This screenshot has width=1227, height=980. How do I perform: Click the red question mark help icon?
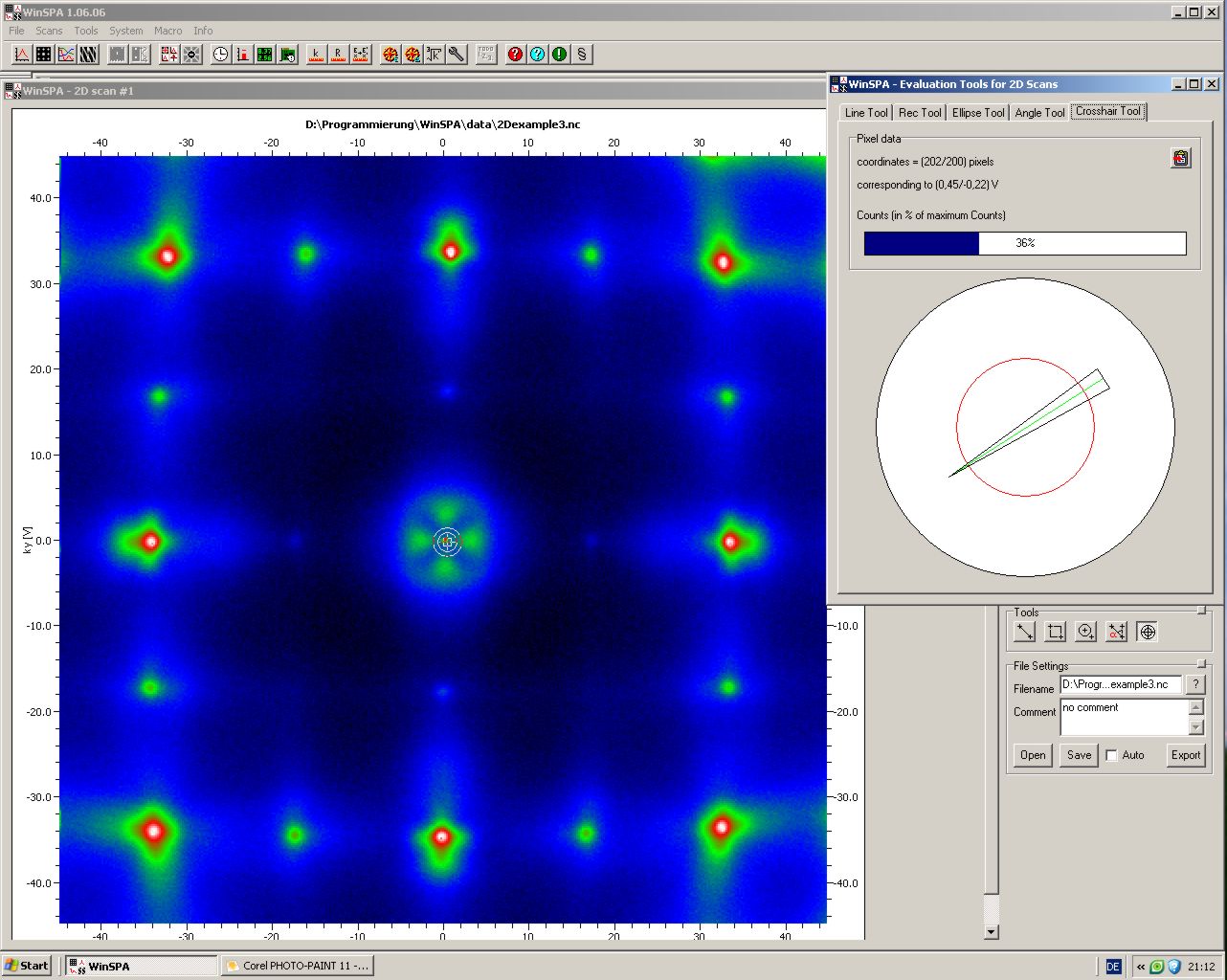pos(515,55)
